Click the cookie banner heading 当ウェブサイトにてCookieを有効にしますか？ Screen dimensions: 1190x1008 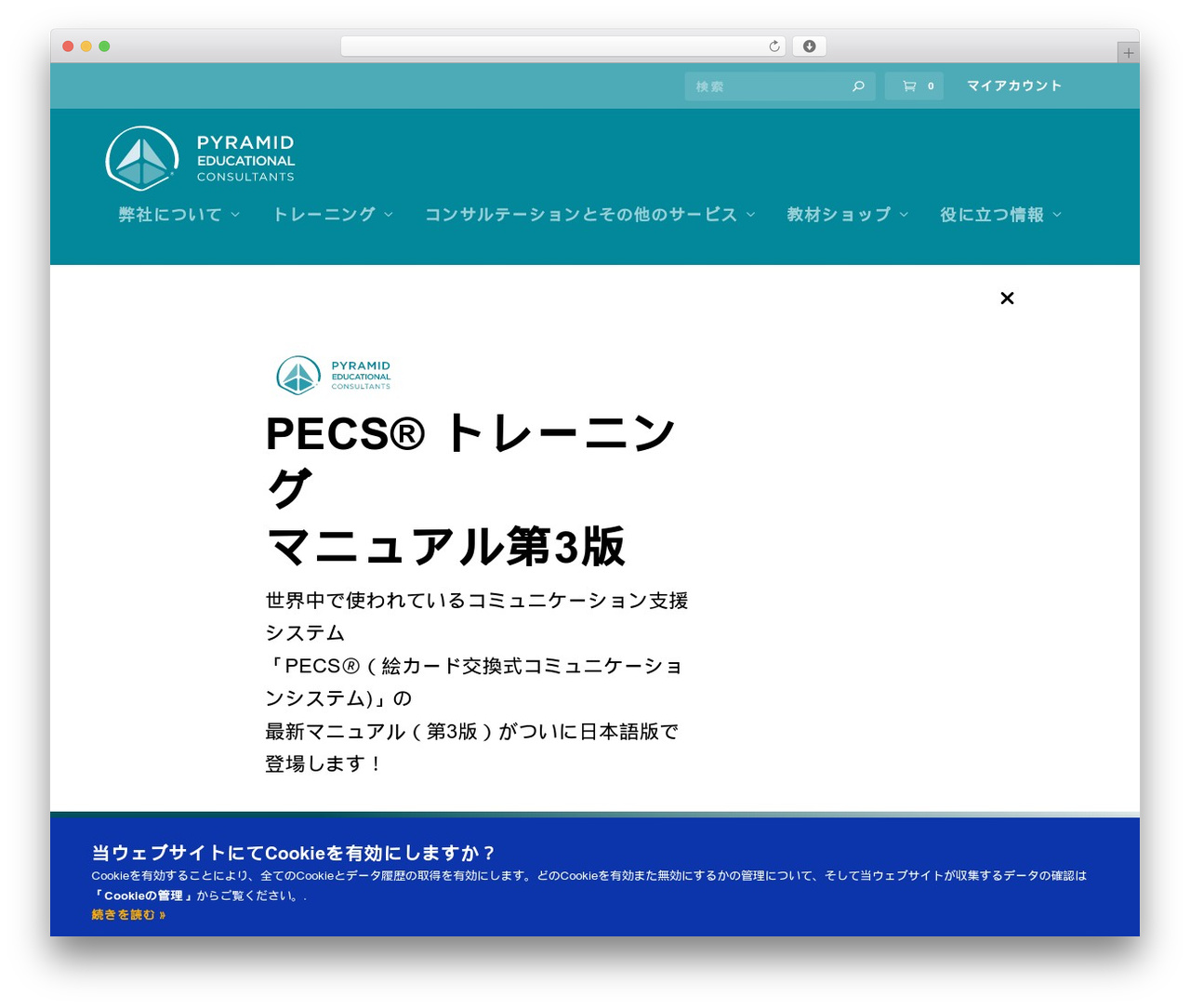pyautogui.click(x=294, y=853)
